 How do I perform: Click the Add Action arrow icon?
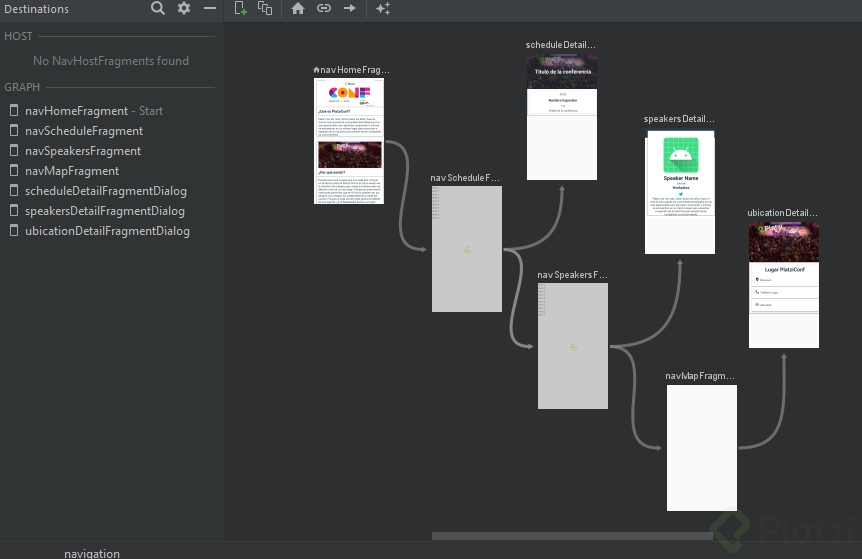pyautogui.click(x=350, y=8)
